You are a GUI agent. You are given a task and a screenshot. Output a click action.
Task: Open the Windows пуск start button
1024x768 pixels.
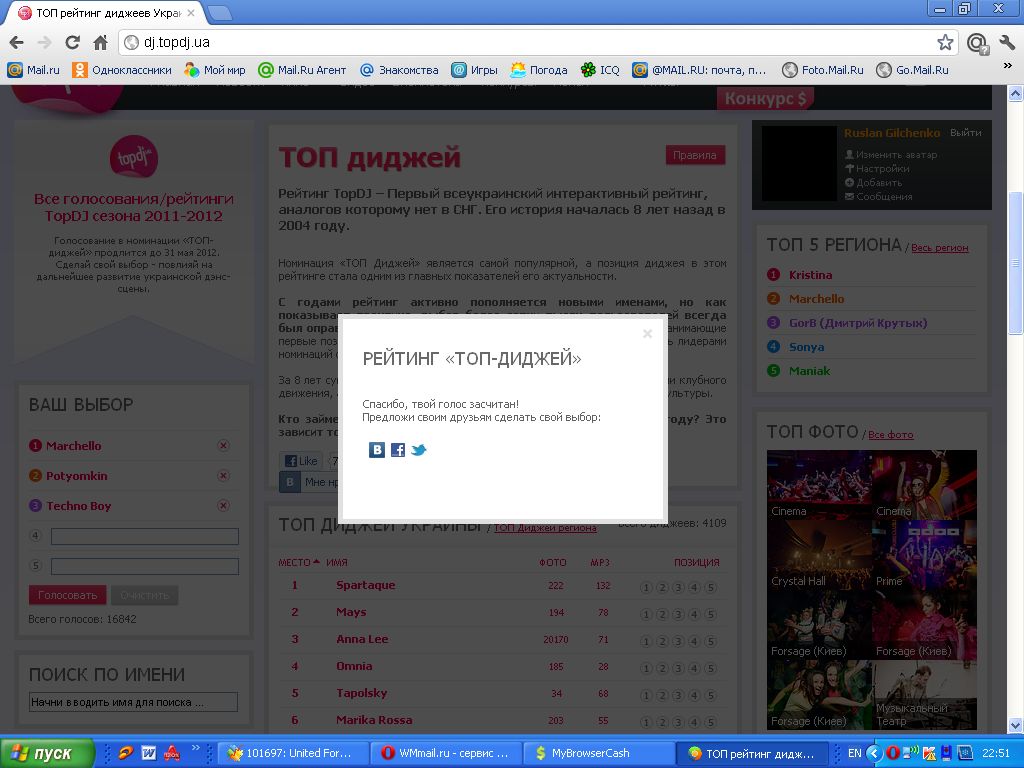point(47,753)
